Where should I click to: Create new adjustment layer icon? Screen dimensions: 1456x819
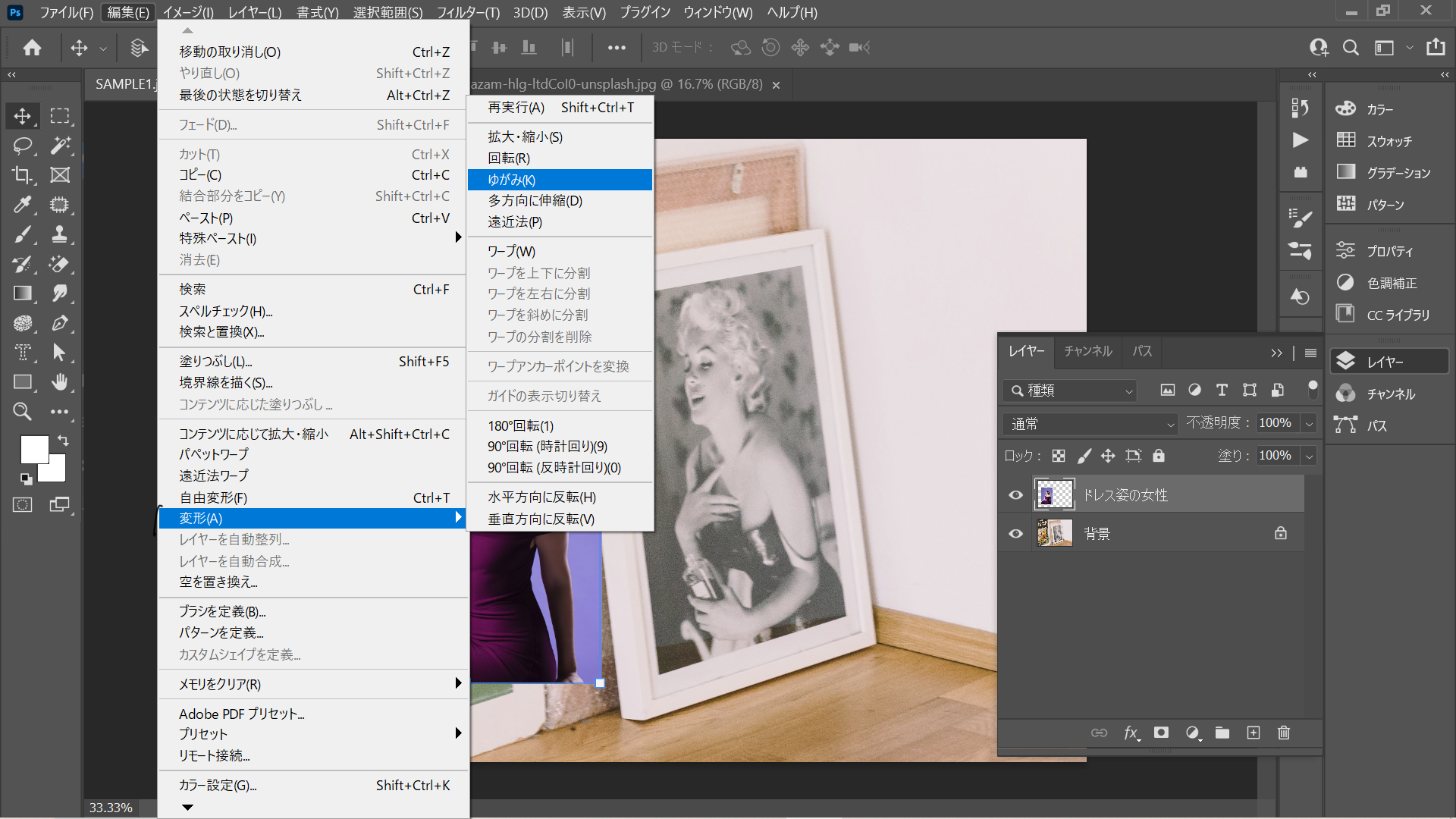tap(1193, 733)
